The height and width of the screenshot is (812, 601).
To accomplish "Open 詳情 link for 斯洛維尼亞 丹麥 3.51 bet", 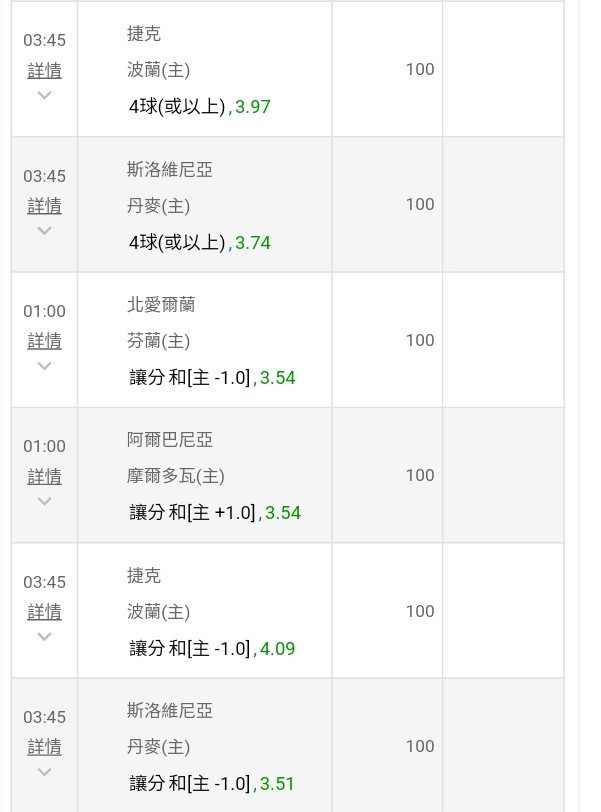I will point(45,747).
